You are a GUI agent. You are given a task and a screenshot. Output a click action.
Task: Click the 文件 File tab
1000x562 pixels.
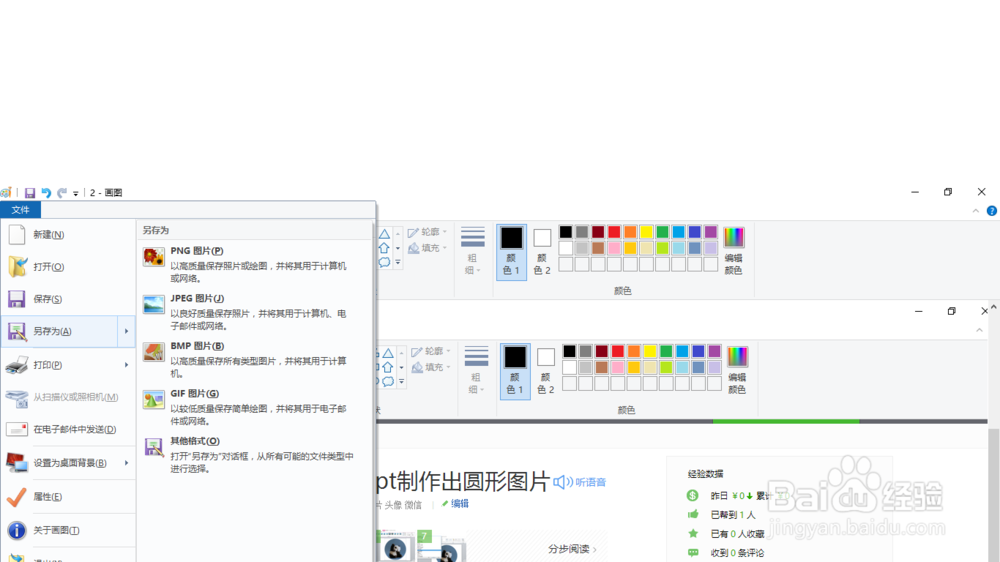(x=20, y=210)
